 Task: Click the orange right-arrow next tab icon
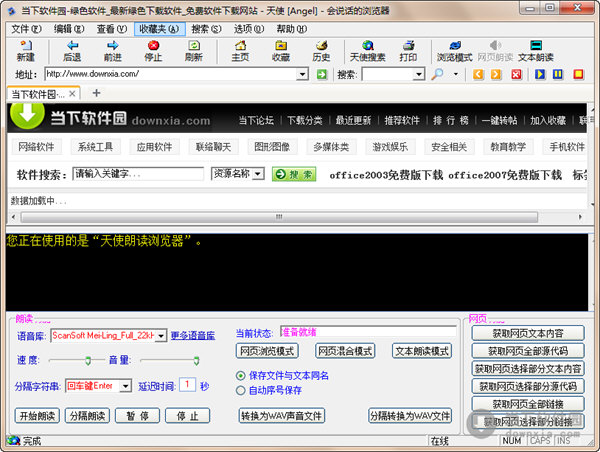496,74
